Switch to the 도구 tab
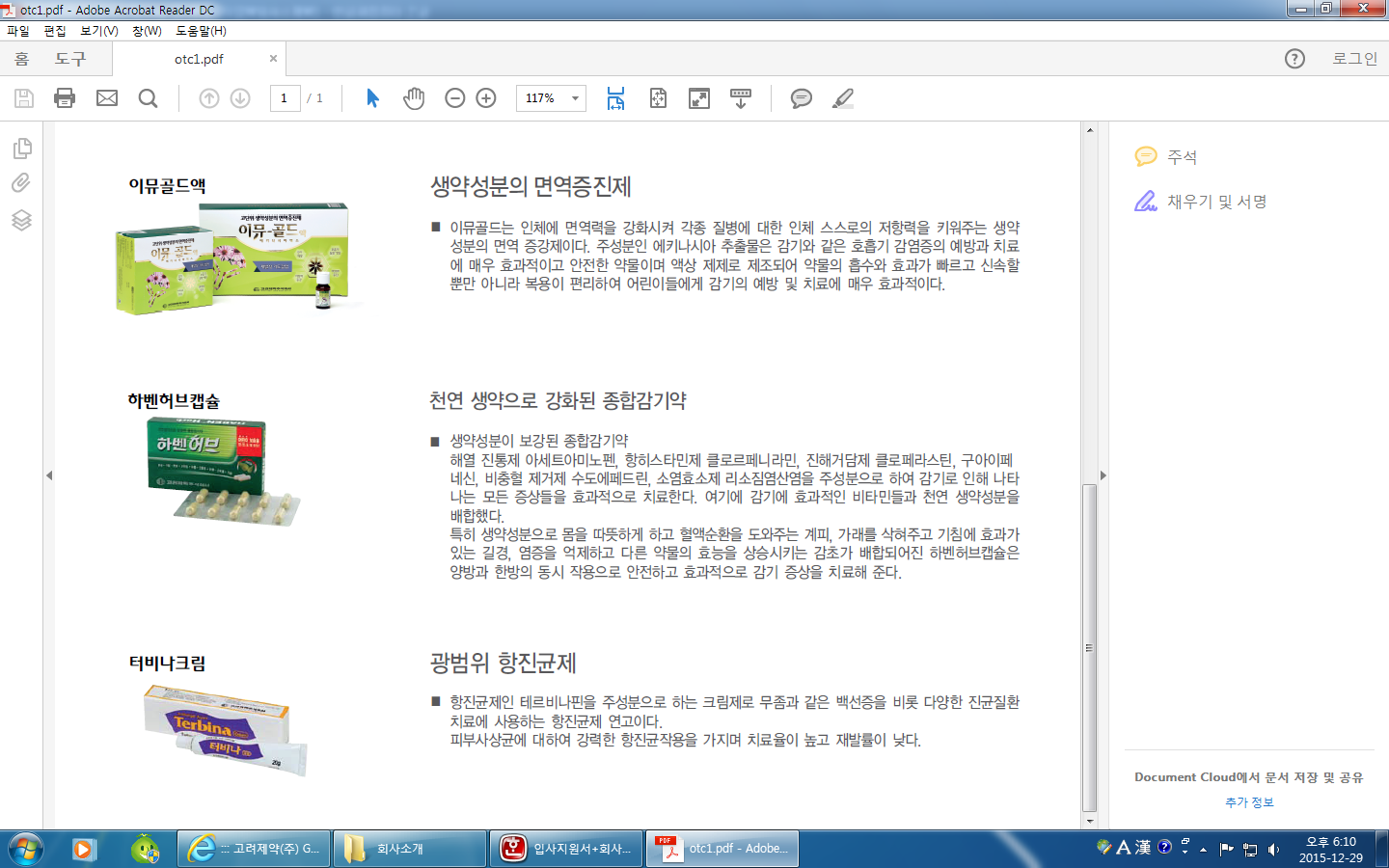This screenshot has width=1389, height=868. [x=70, y=59]
